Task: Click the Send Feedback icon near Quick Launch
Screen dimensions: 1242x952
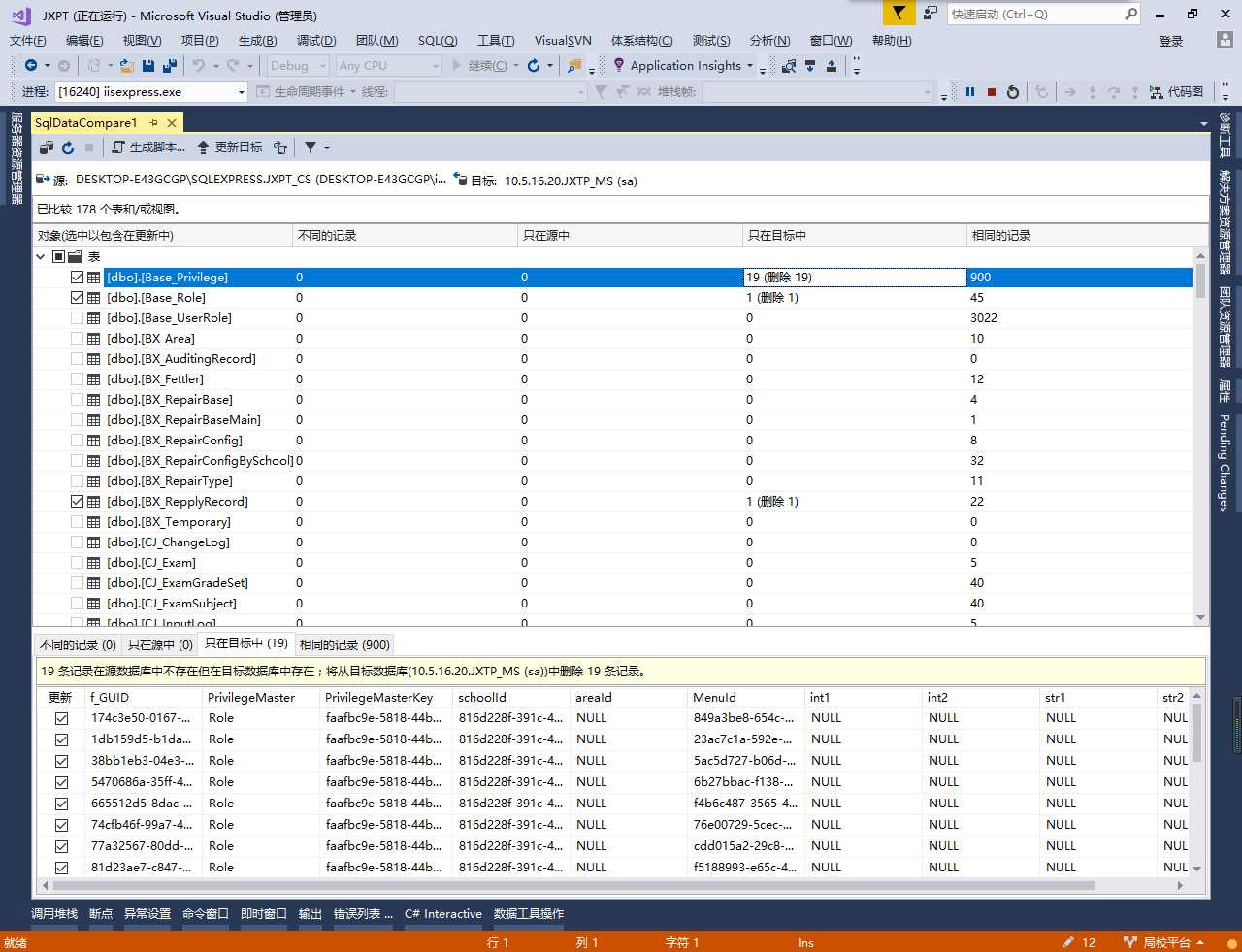Action: (931, 14)
